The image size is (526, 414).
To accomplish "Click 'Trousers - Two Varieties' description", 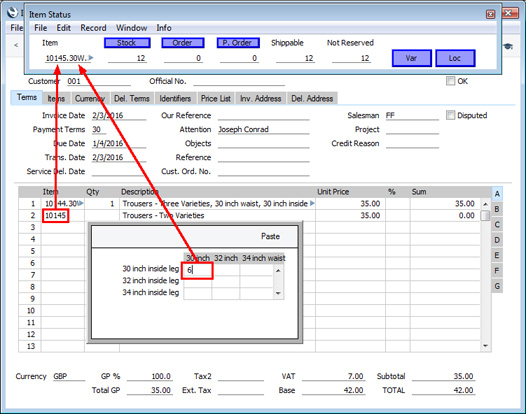I will coord(163,215).
